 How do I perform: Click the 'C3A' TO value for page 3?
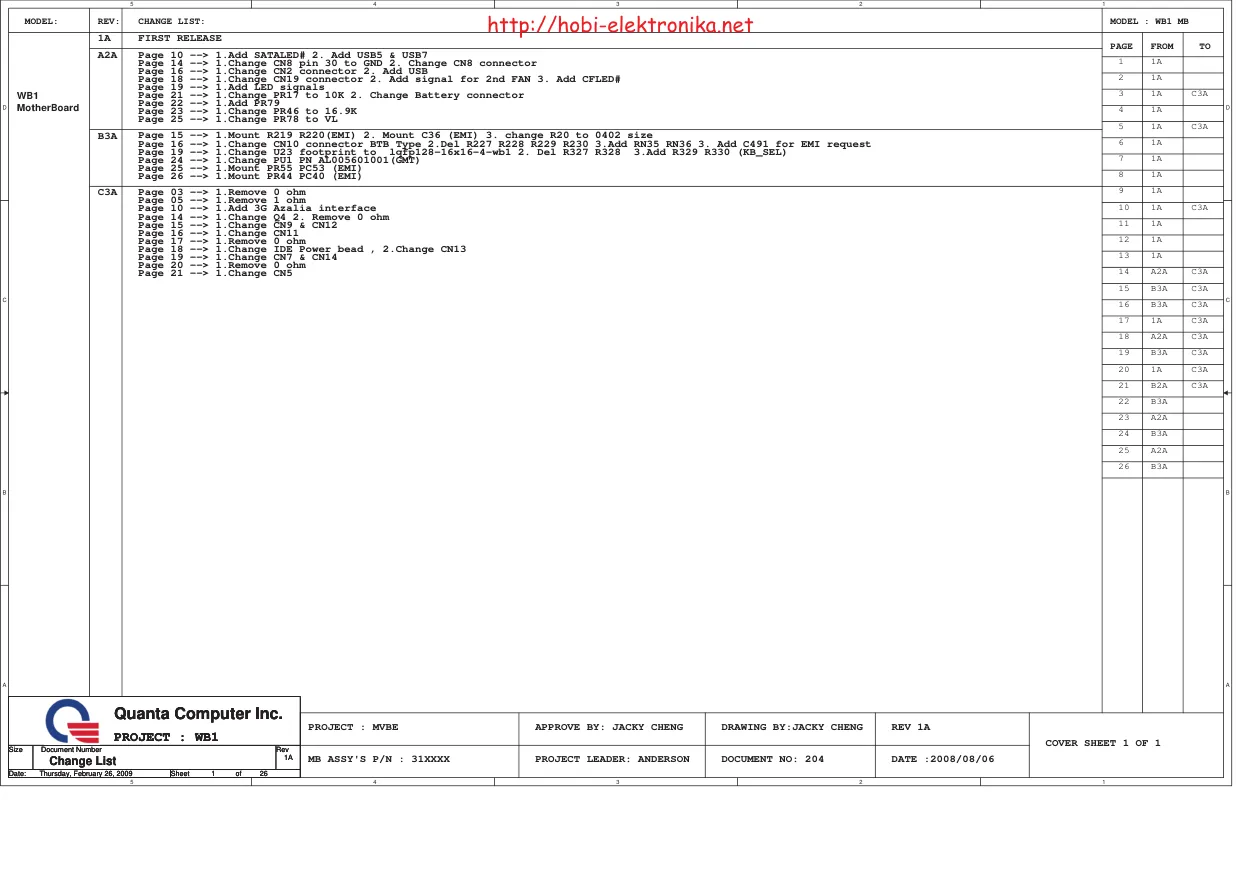click(x=1200, y=94)
